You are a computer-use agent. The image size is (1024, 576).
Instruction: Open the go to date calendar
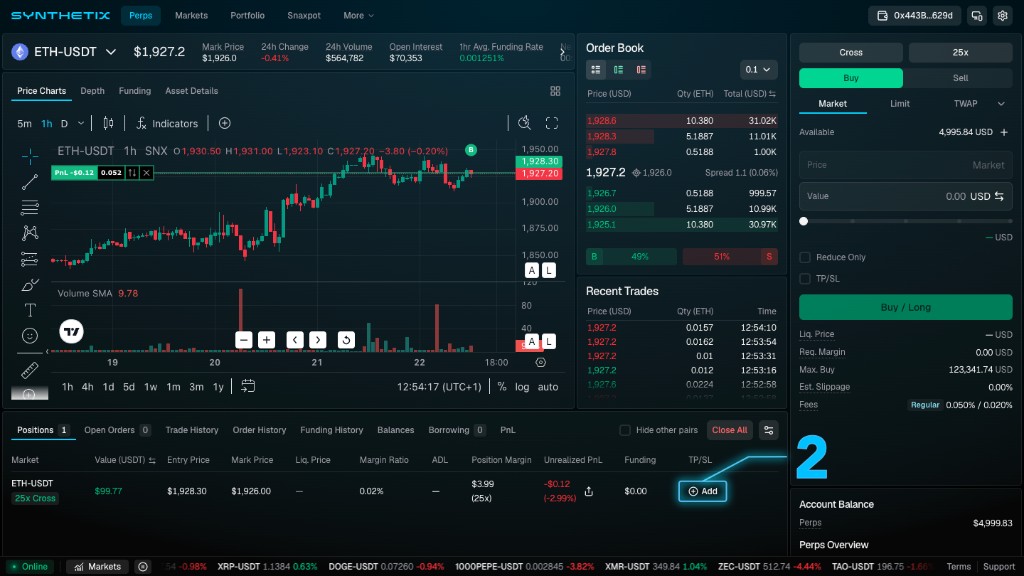point(248,387)
